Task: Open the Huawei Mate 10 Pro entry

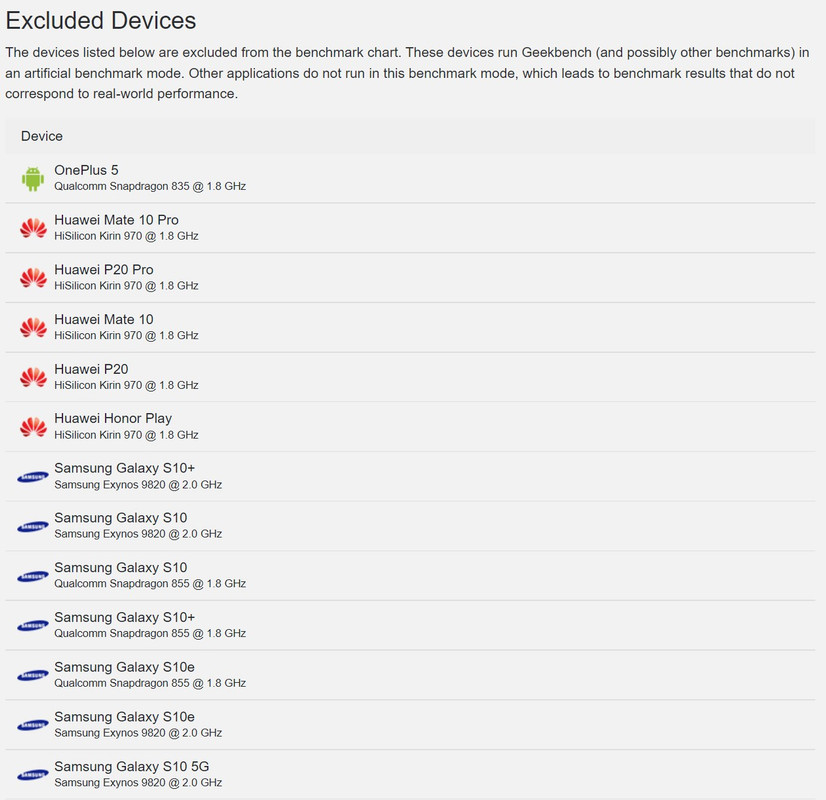Action: (x=116, y=220)
